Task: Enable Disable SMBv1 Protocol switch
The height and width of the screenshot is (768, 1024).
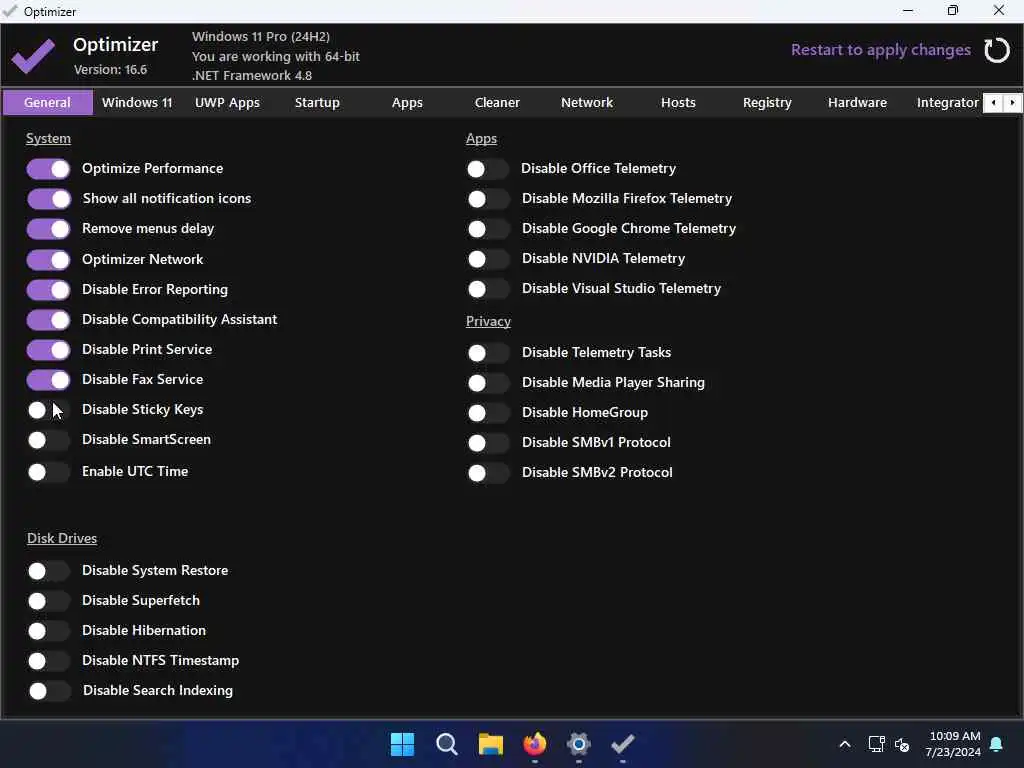Action: (488, 443)
